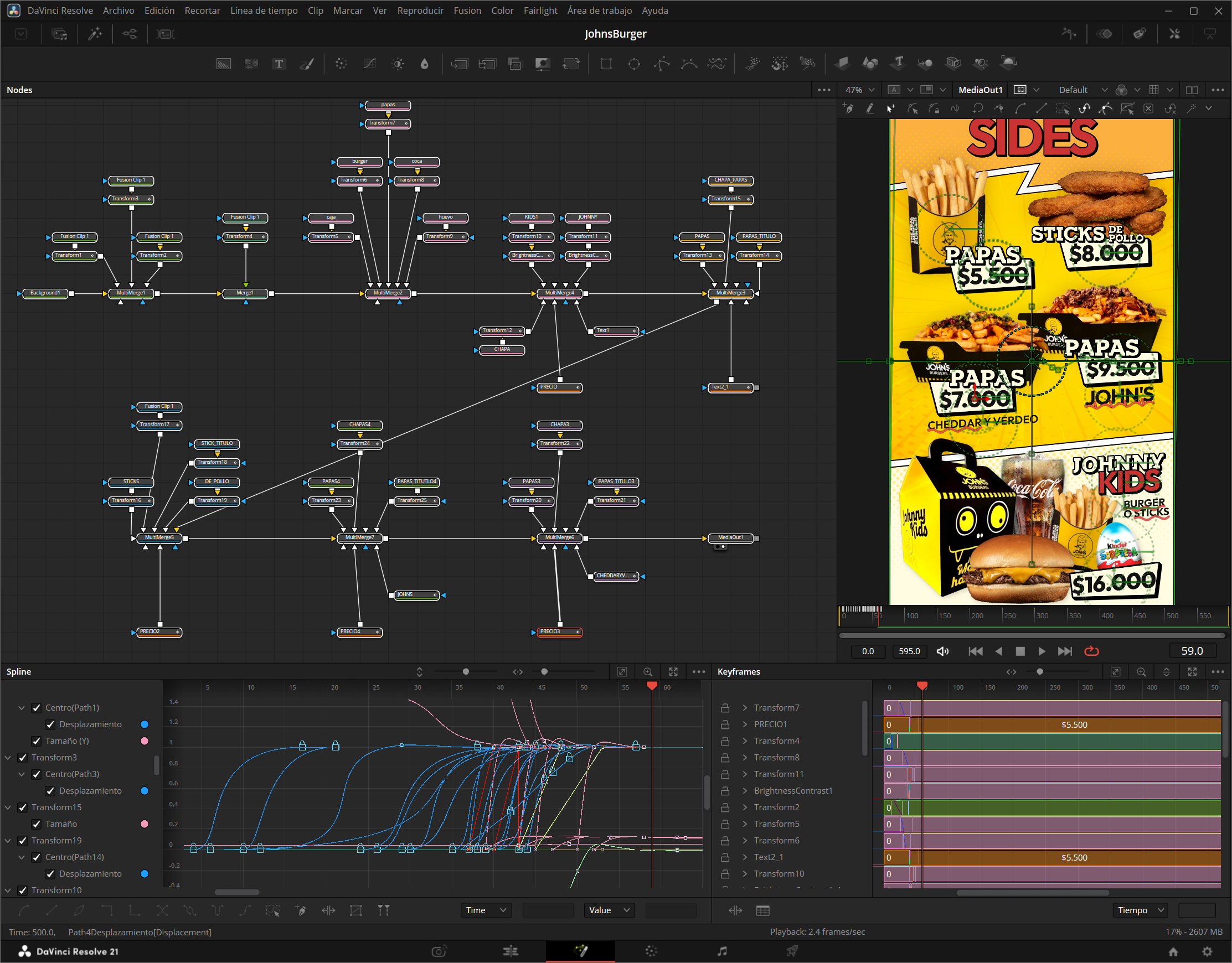Click the stop playback button
Image resolution: width=1232 pixels, height=963 pixels.
coord(1020,651)
